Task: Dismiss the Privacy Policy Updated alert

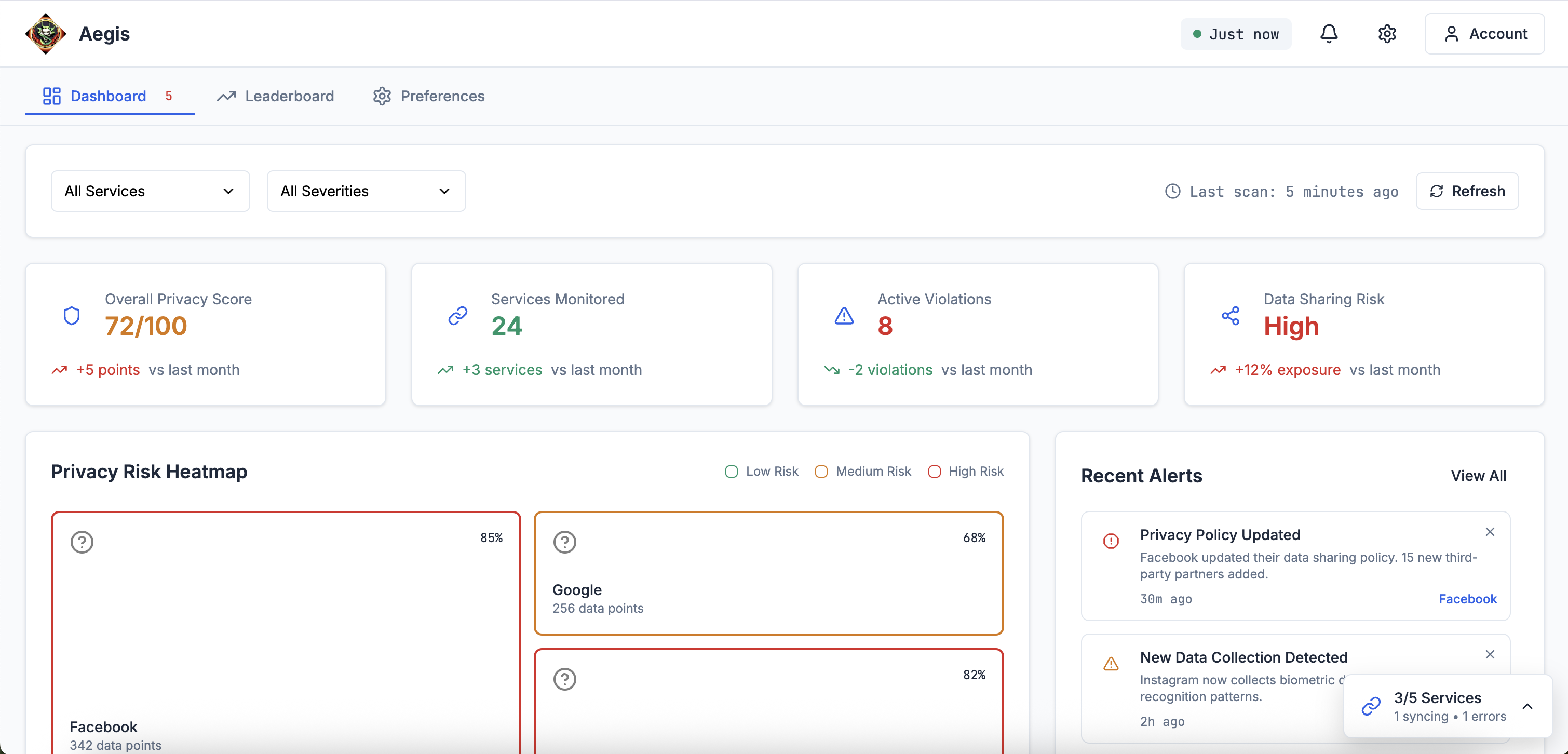Action: 1490,531
